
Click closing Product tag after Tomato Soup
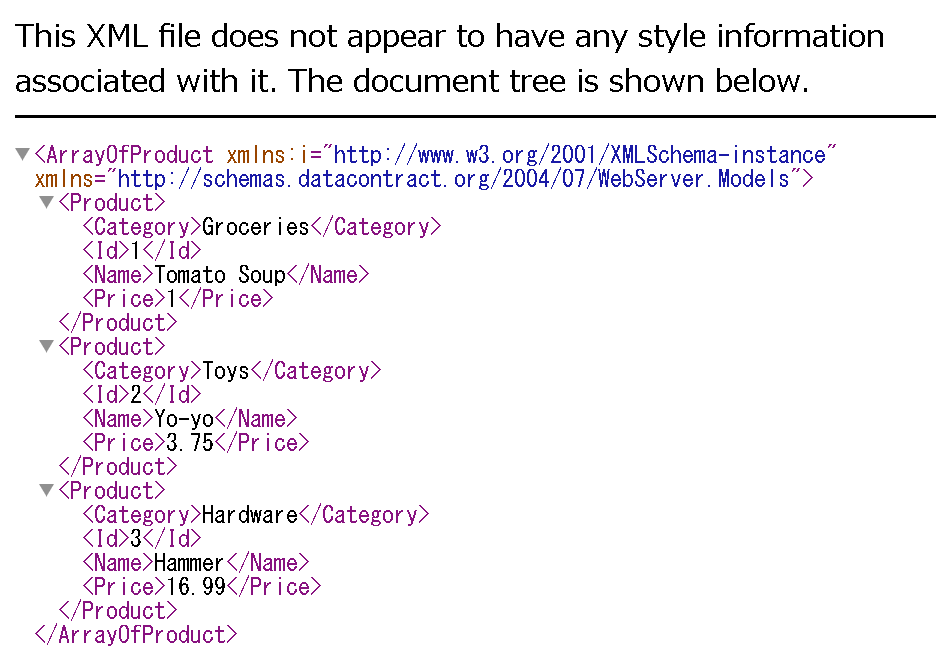[x=118, y=323]
